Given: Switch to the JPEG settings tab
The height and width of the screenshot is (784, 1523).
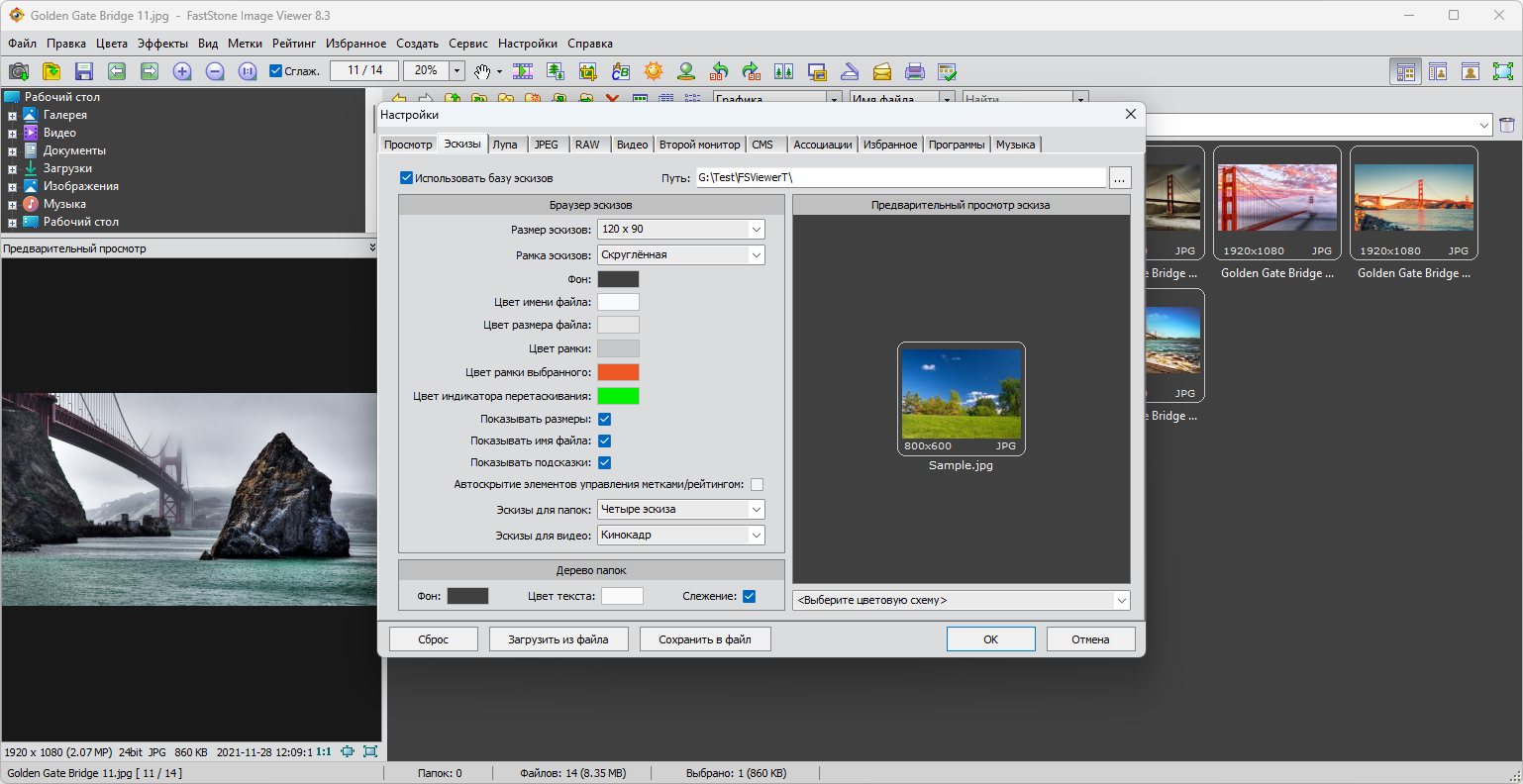Looking at the screenshot, I should coord(546,145).
